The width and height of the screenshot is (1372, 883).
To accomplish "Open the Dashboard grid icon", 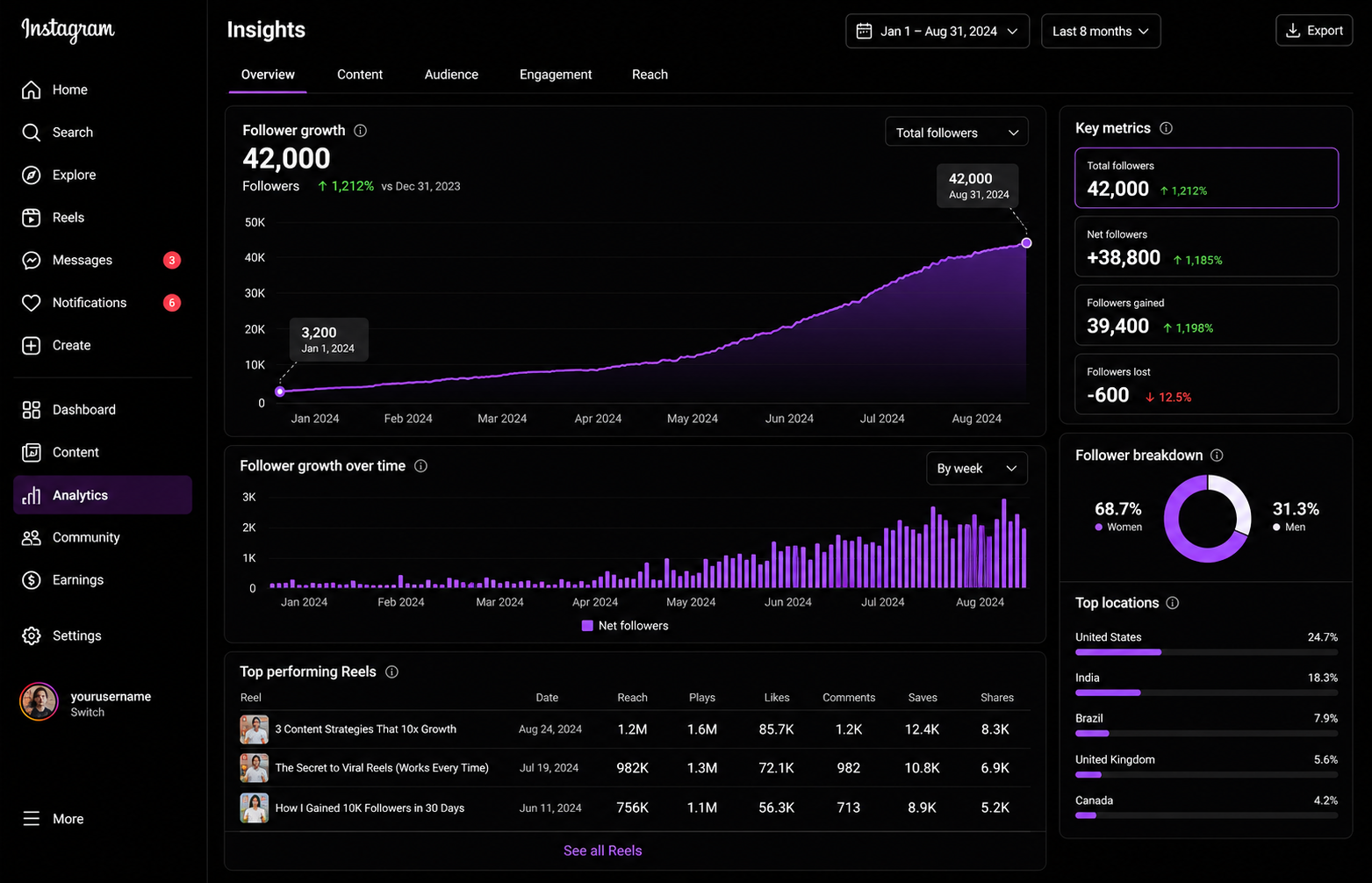I will [x=32, y=410].
